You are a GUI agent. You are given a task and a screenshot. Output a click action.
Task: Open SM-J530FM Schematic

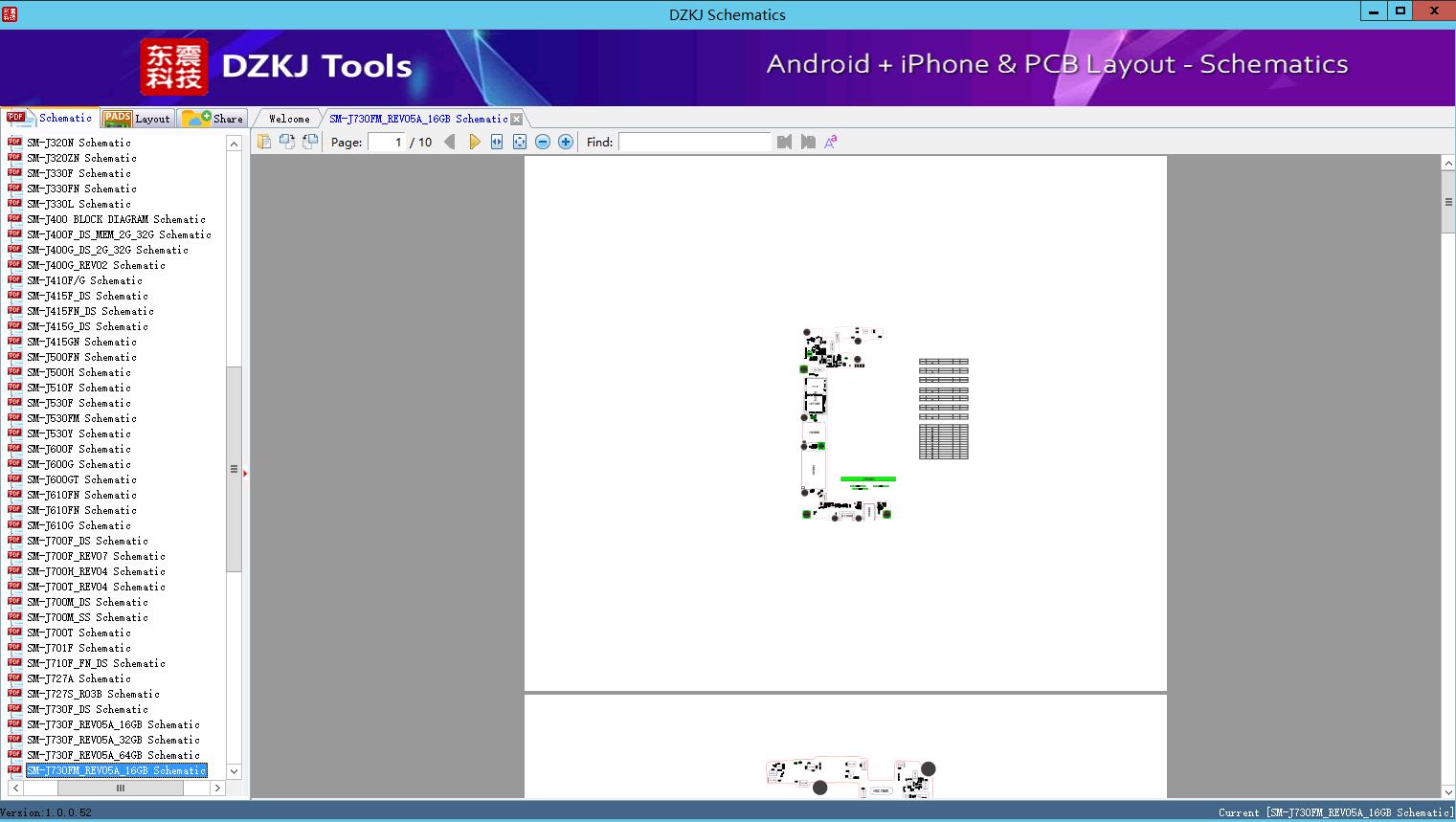(81, 418)
